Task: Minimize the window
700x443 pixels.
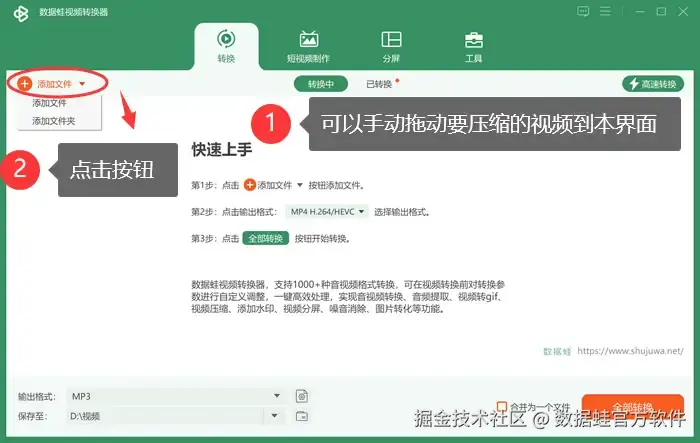Action: [x=640, y=12]
